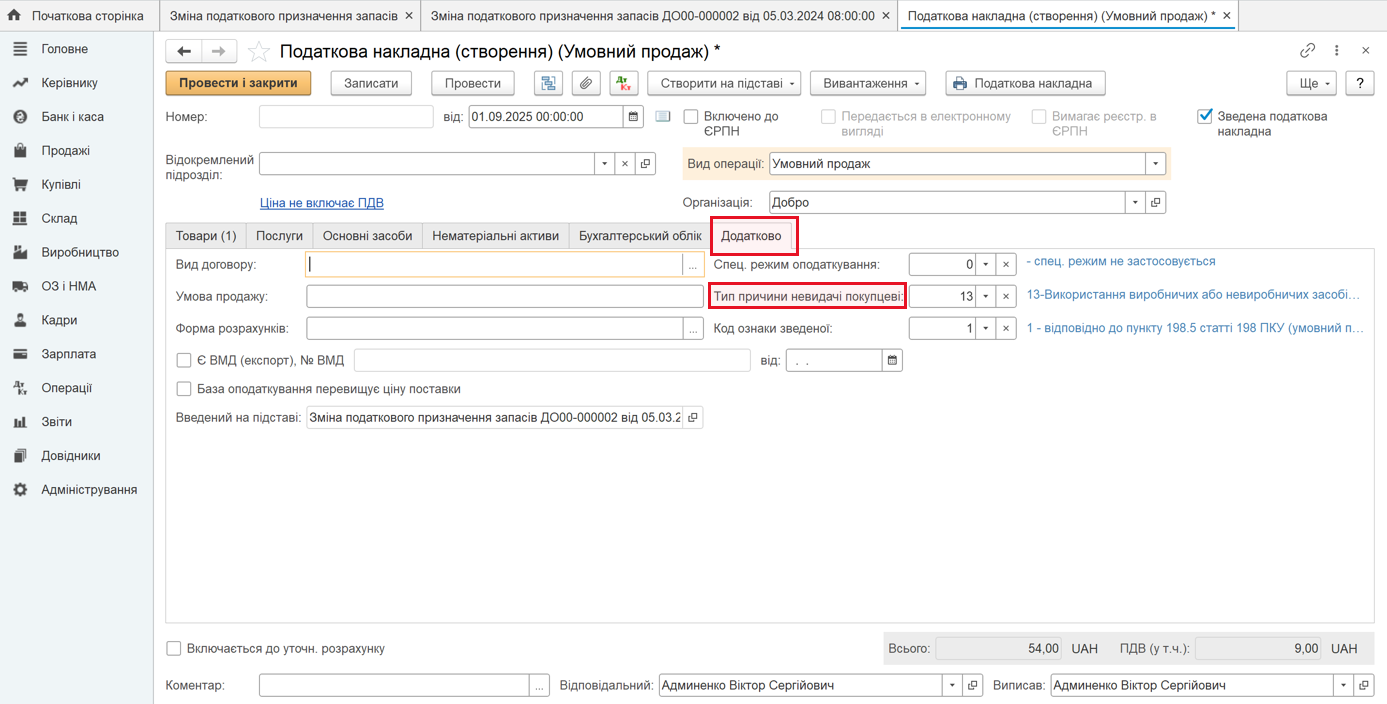Click into the Коментар text field

[x=394, y=686]
